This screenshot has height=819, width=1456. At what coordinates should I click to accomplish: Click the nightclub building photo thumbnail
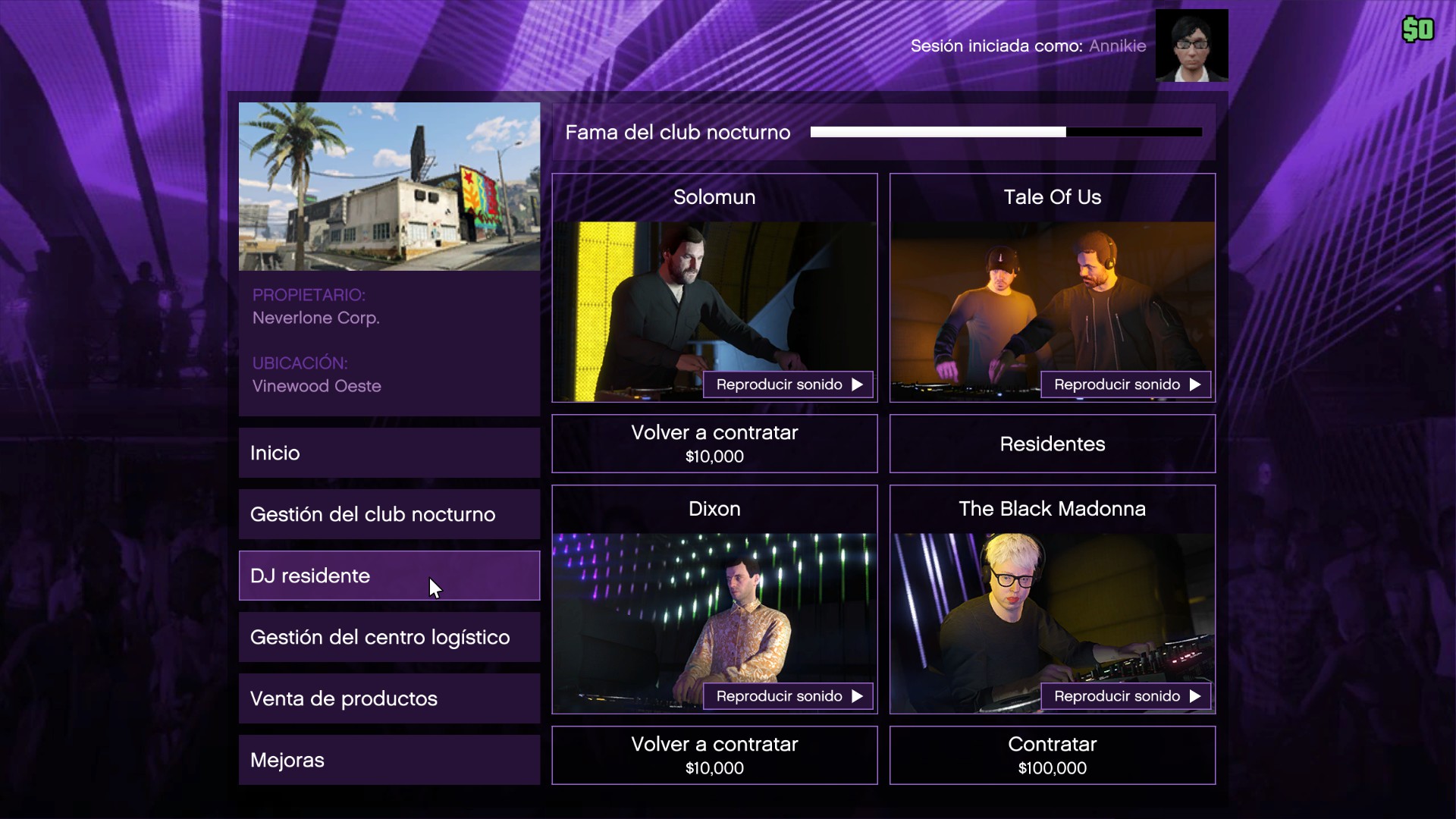[x=390, y=187]
